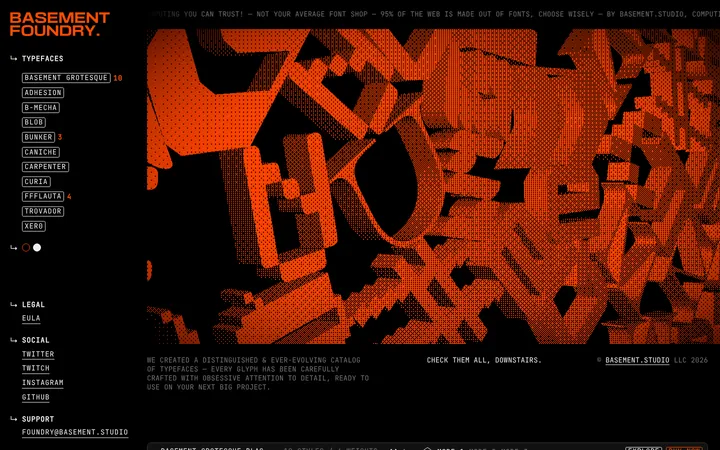720x450 pixels.
Task: Click the Support section heading
Action: coord(38,419)
